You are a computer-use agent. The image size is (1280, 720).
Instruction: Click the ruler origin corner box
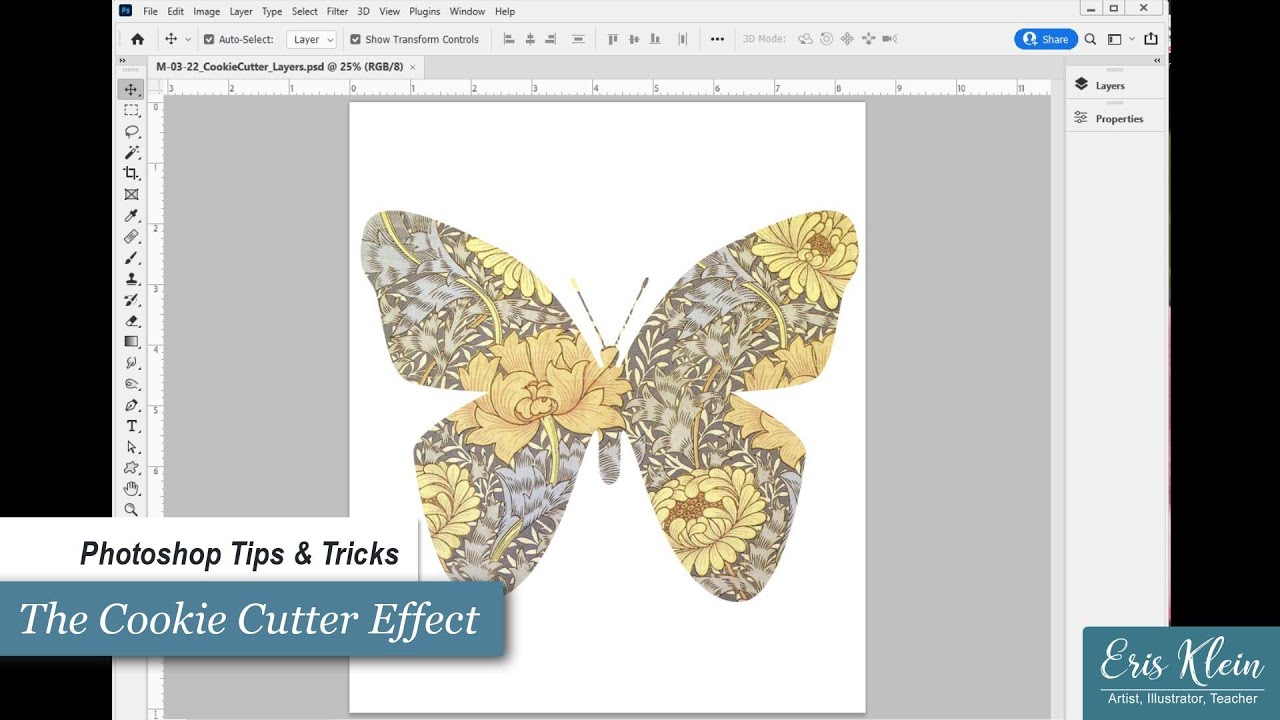[156, 88]
